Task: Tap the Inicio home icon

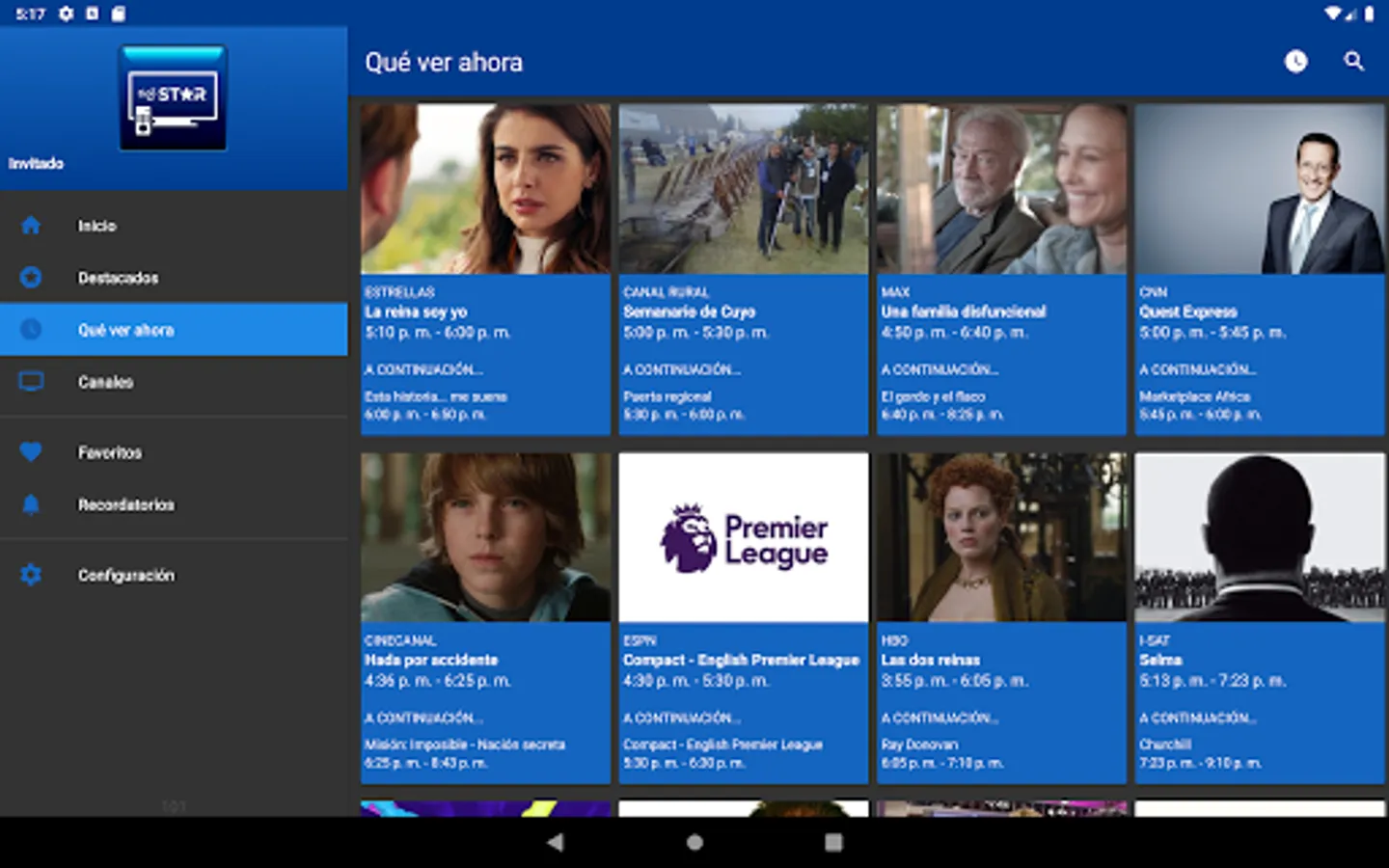Action: 31,226
